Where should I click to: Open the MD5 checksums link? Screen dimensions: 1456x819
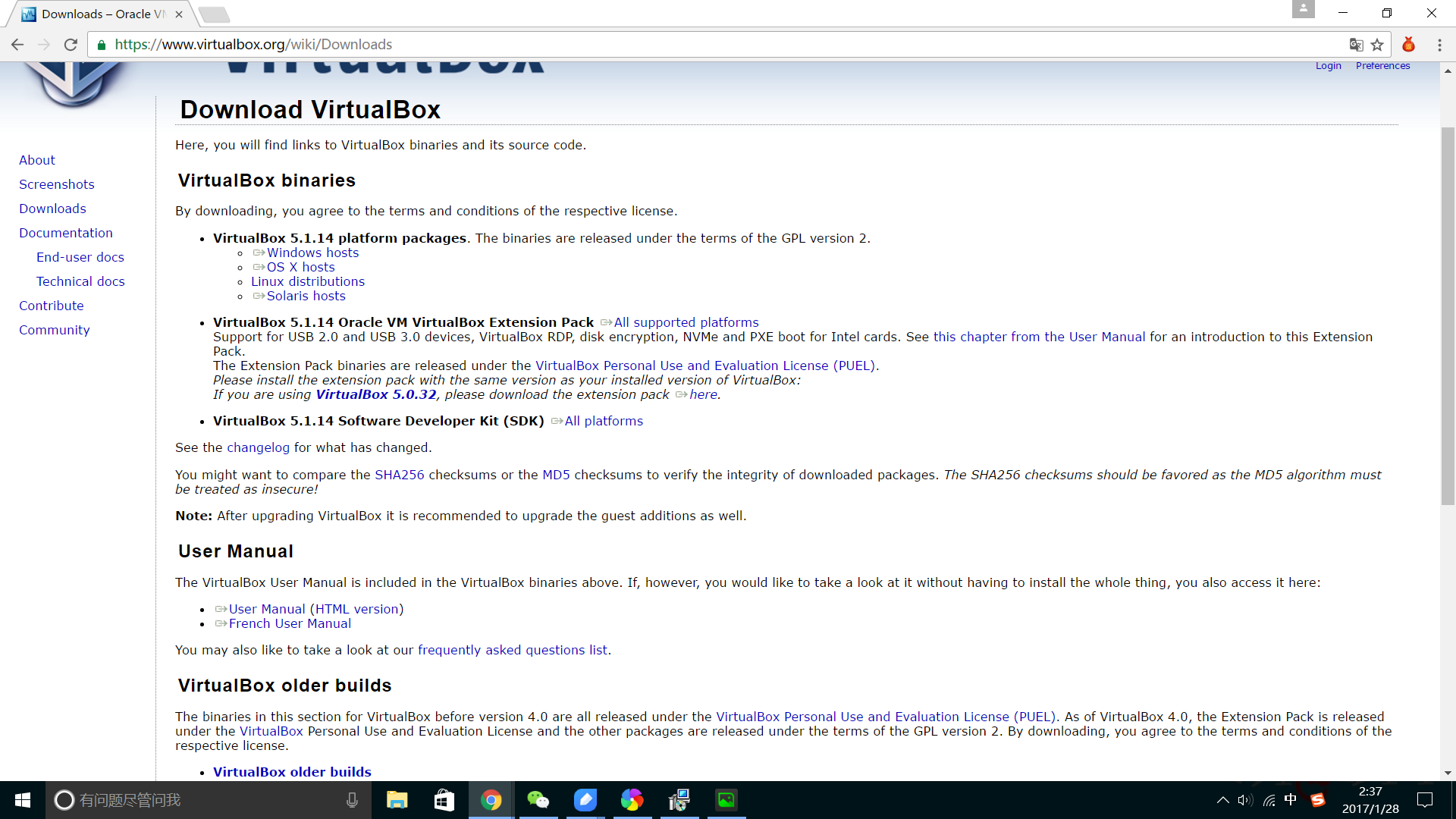(556, 475)
